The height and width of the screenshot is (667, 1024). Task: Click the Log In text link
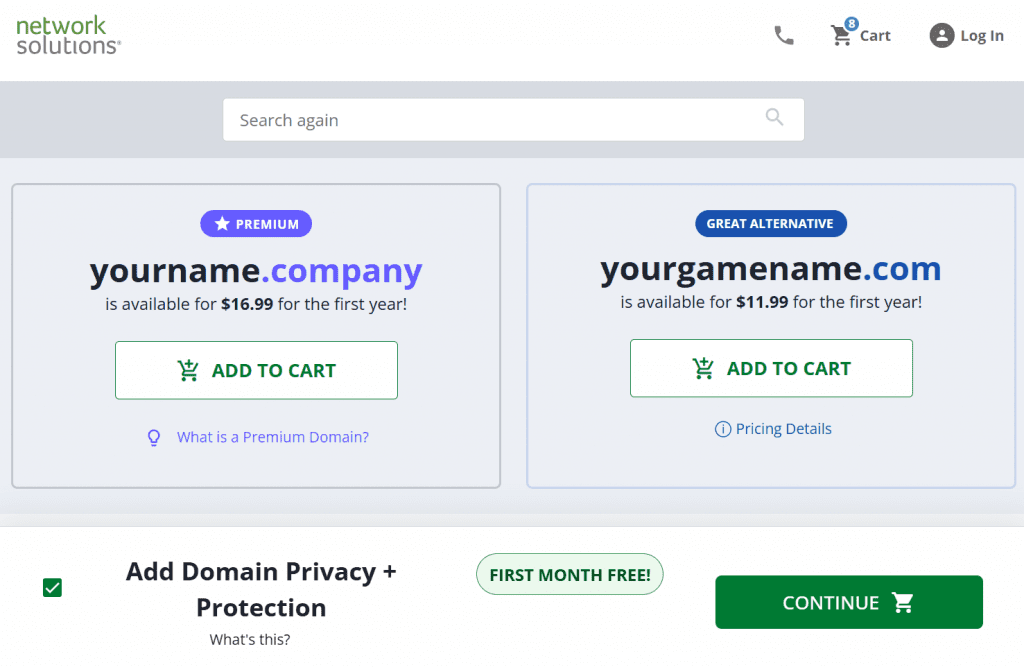click(x=982, y=36)
